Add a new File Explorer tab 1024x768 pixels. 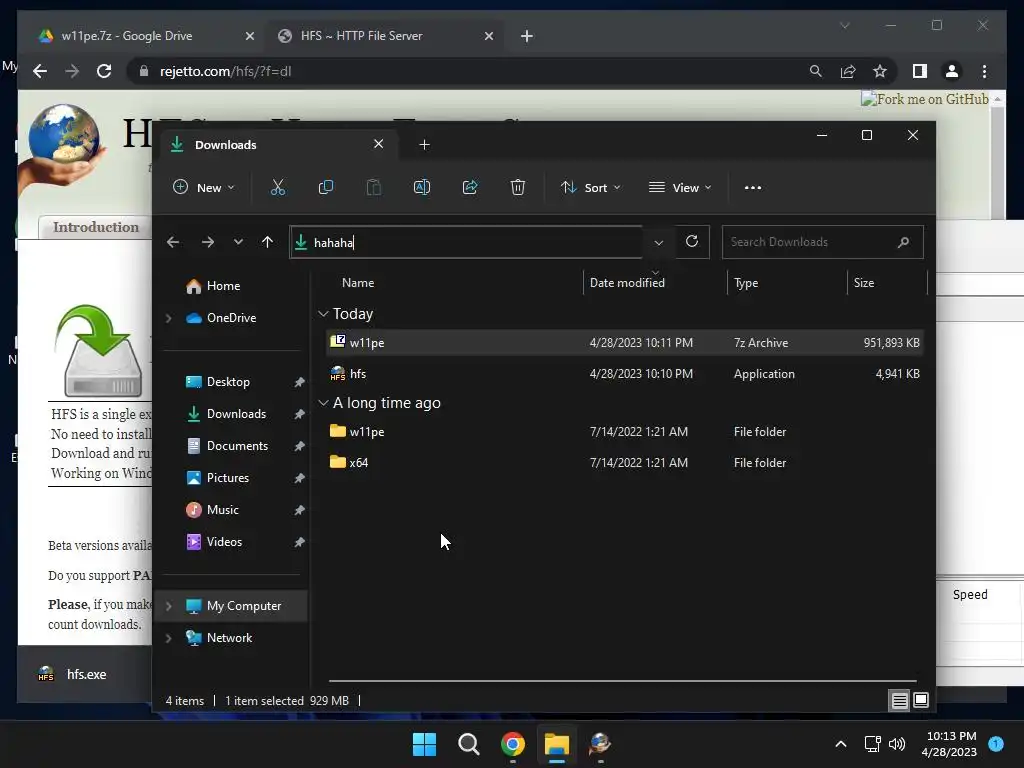click(424, 144)
